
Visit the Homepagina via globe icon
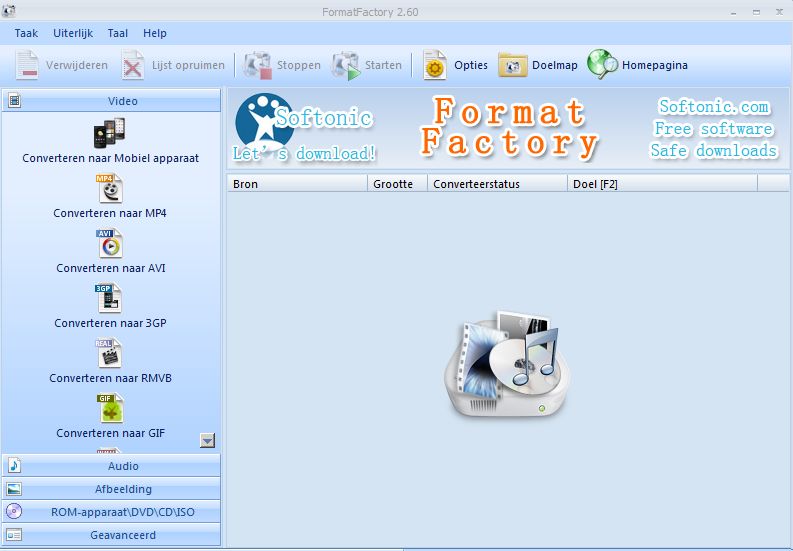click(x=603, y=65)
